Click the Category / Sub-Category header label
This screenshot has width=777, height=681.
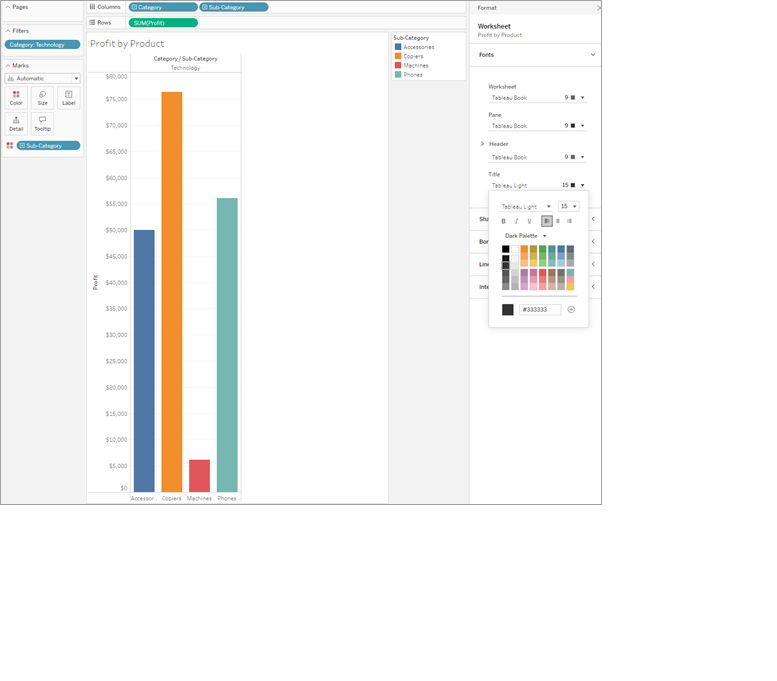point(186,58)
